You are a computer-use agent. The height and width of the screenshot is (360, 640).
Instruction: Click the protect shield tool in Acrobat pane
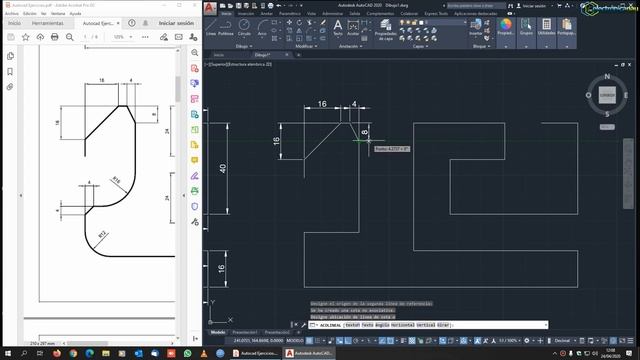coord(195,207)
